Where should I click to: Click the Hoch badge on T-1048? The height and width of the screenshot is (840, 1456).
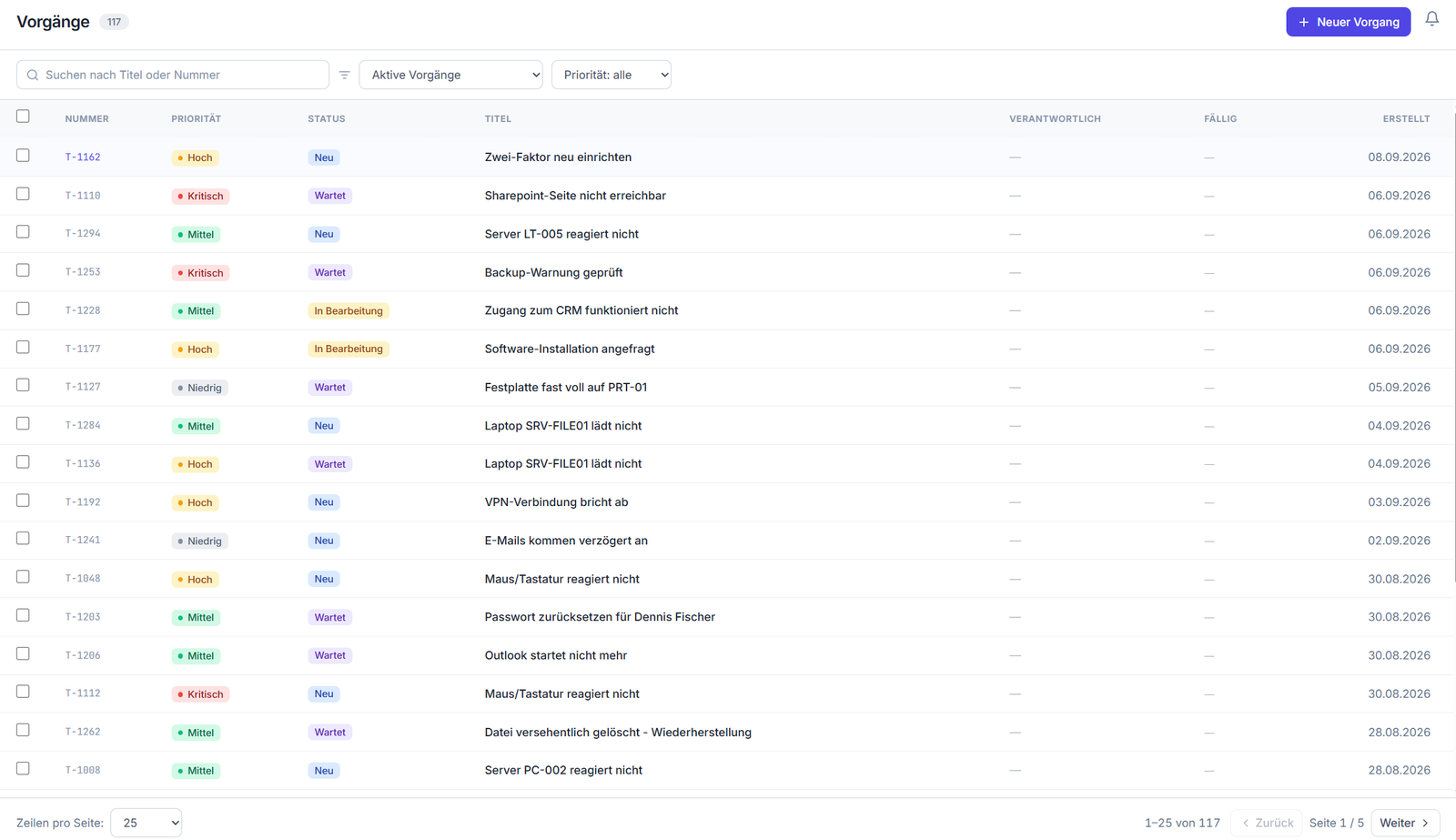pyautogui.click(x=195, y=580)
